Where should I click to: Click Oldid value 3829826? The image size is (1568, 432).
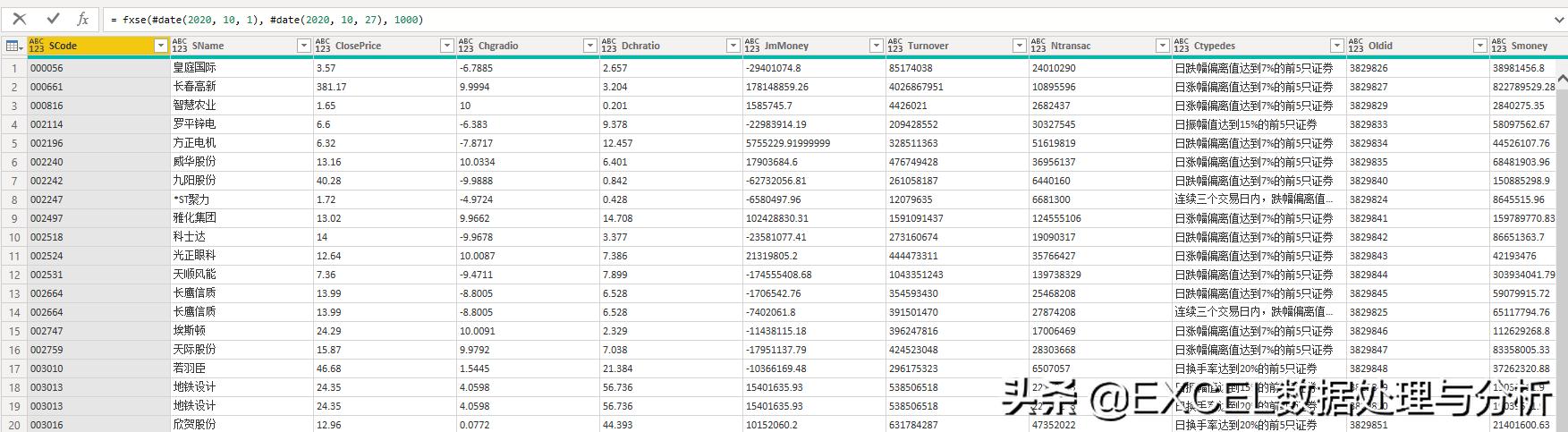tap(1418, 68)
